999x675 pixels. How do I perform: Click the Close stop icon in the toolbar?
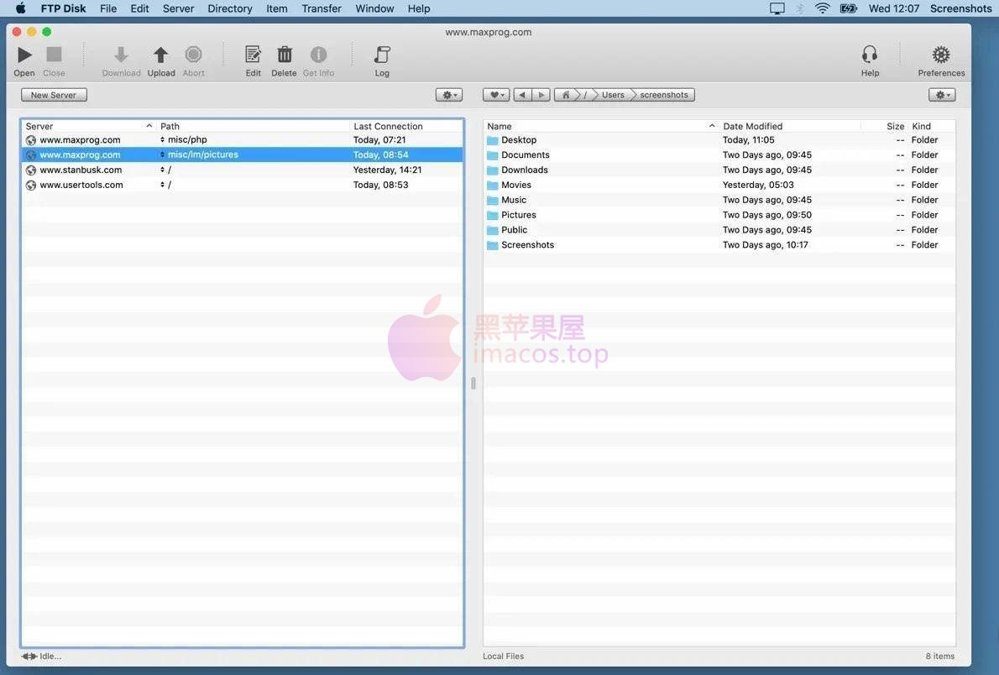click(54, 55)
